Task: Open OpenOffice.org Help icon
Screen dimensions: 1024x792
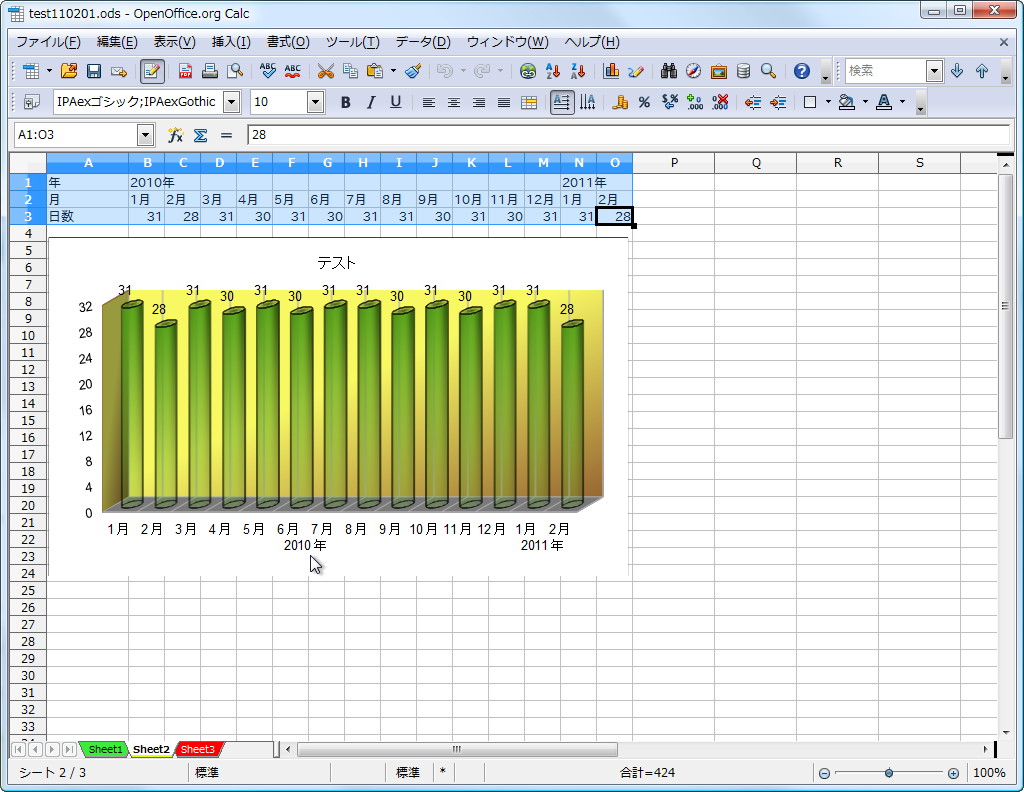Action: 802,71
